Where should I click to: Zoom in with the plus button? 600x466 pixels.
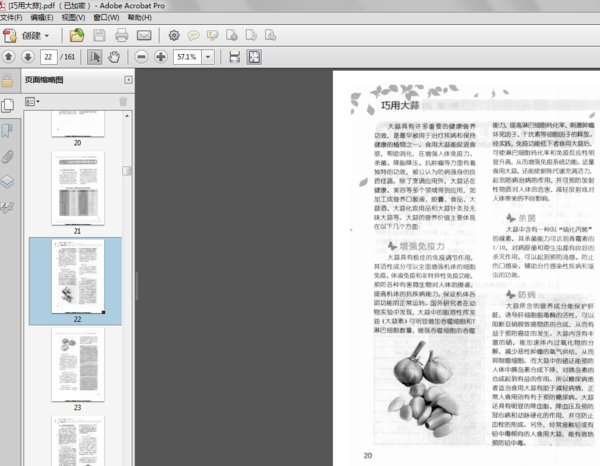tap(161, 57)
